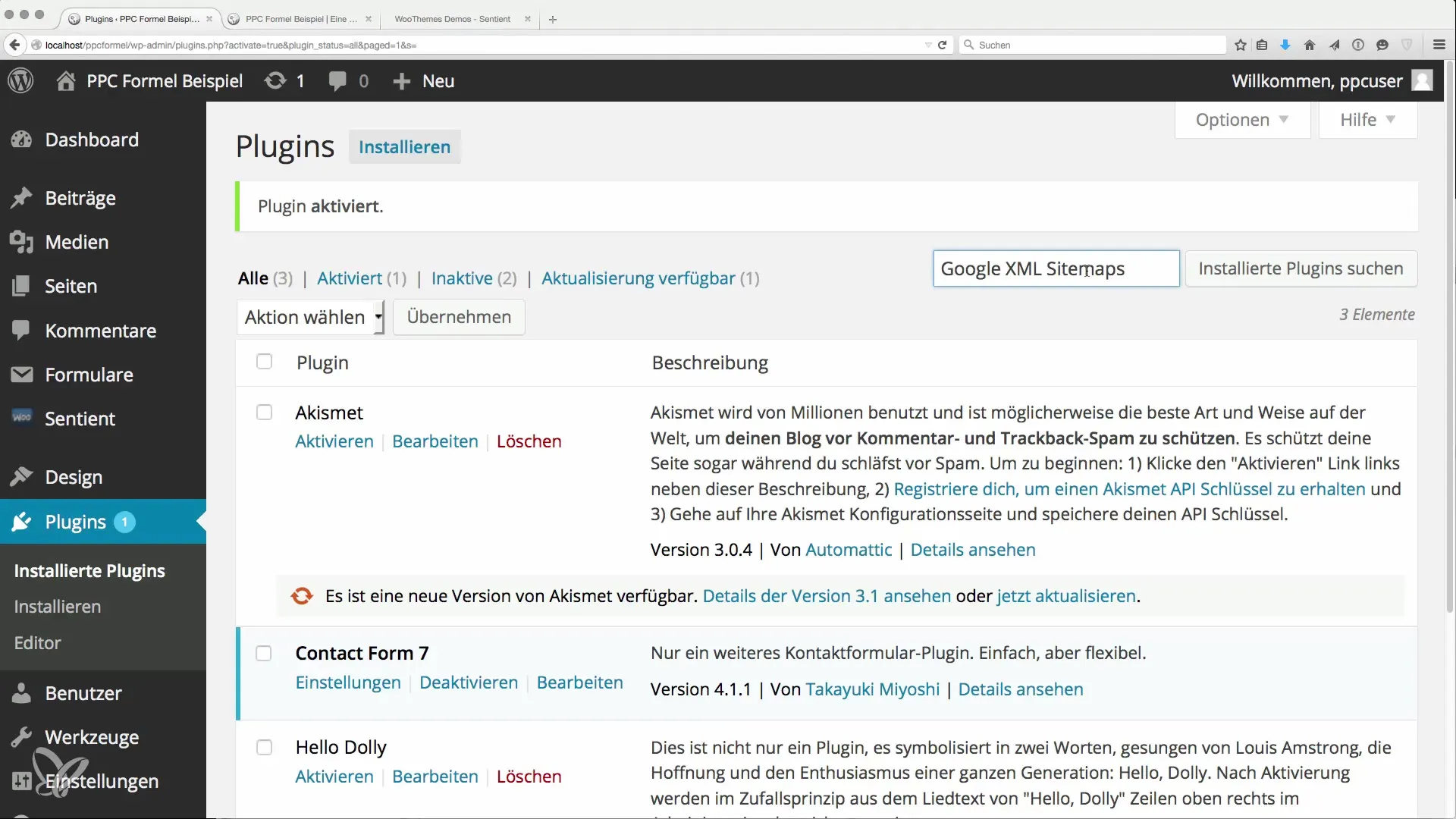This screenshot has height=819, width=1456.
Task: Open a new browser tab with plus
Action: click(x=553, y=19)
